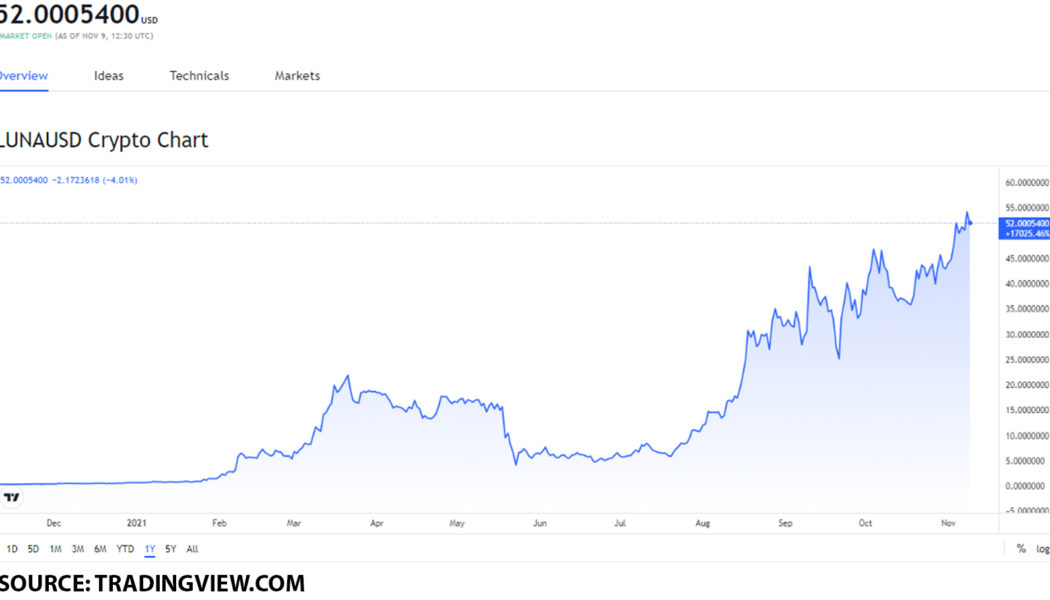
Task: Toggle the YTD range selection
Action: tap(124, 549)
